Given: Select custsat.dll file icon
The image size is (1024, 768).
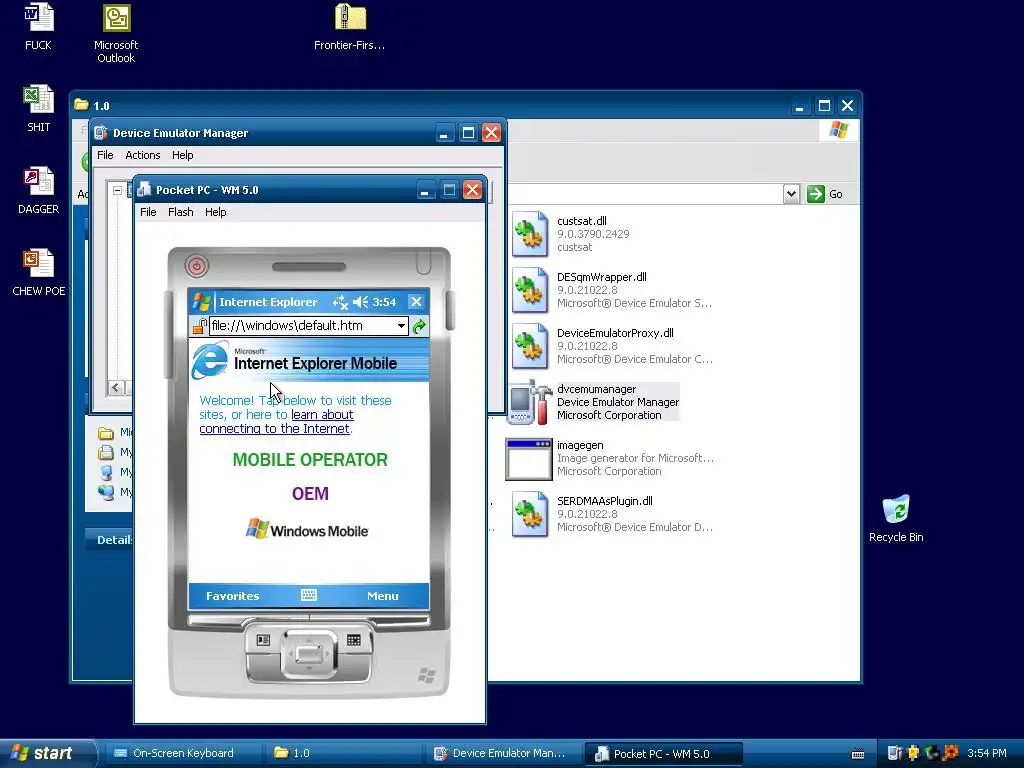Looking at the screenshot, I should 530,234.
